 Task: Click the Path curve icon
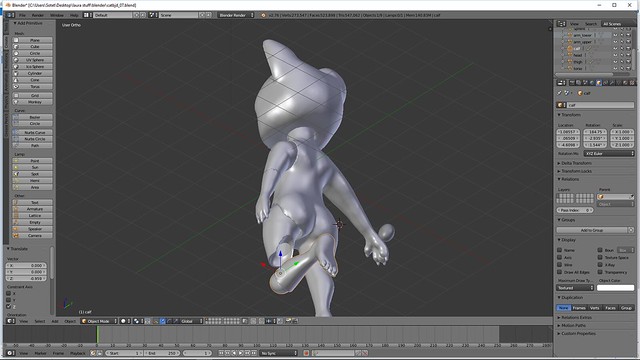click(x=16, y=146)
